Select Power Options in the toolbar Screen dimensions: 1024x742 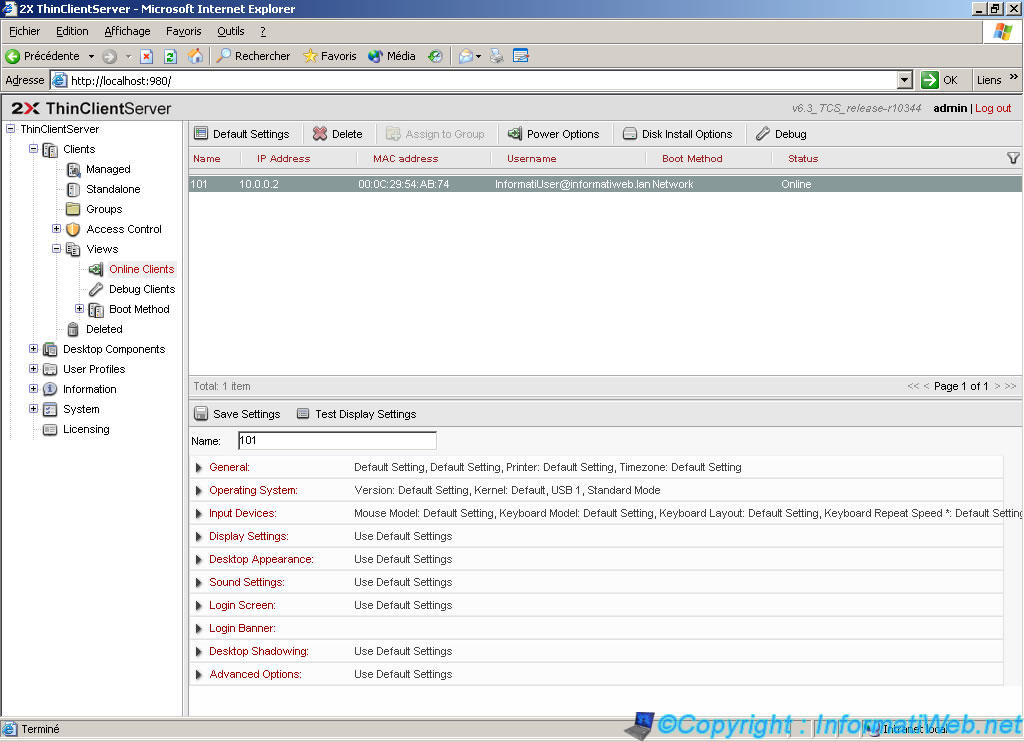554,133
